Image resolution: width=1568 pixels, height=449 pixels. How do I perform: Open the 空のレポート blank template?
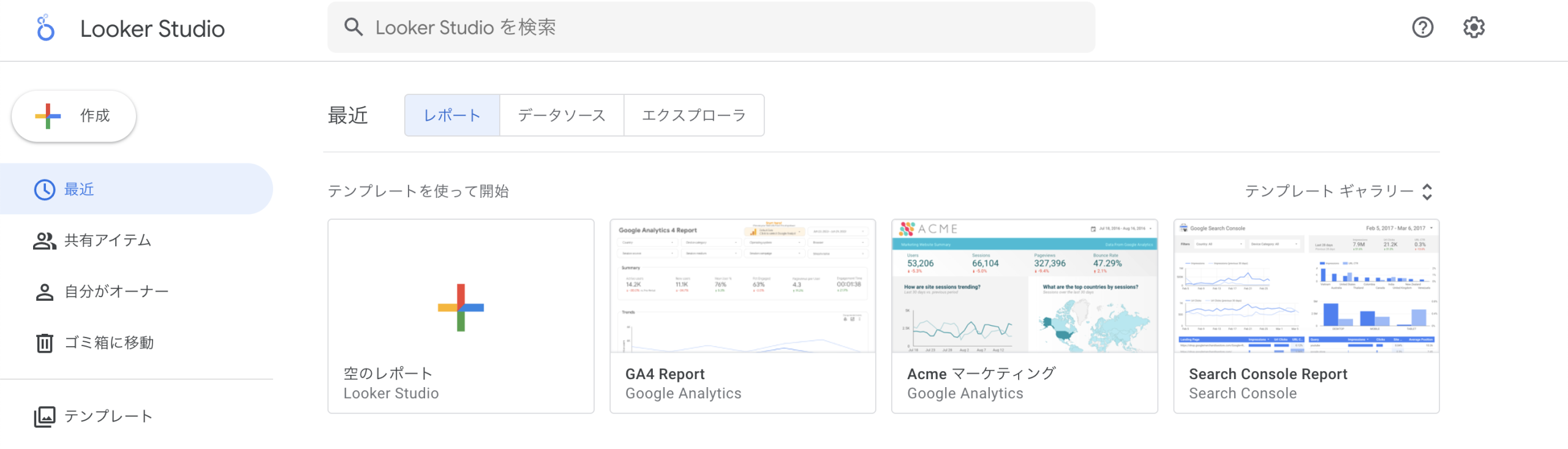pos(461,315)
